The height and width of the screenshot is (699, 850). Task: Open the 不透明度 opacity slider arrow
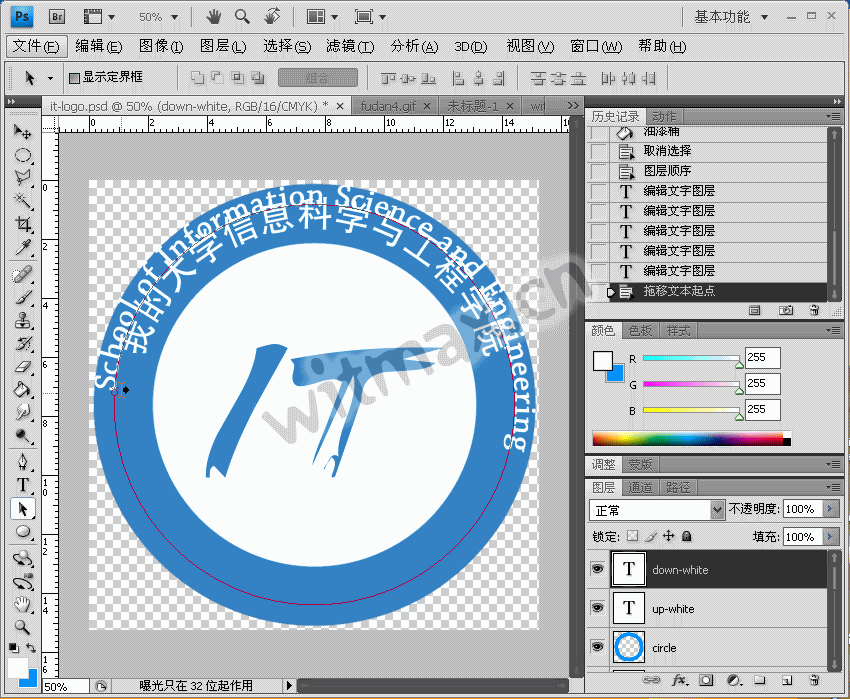830,509
